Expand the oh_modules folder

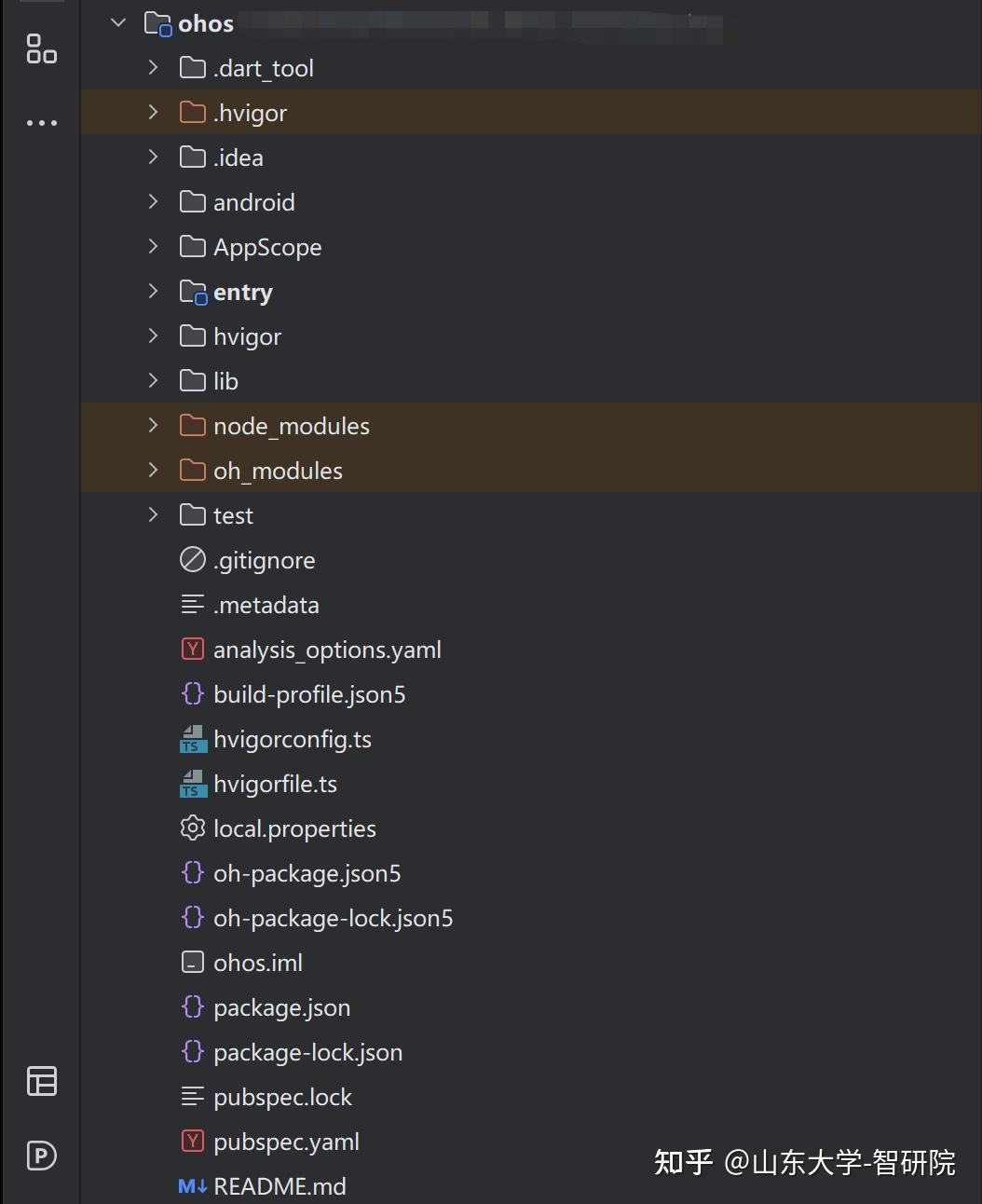[154, 471]
